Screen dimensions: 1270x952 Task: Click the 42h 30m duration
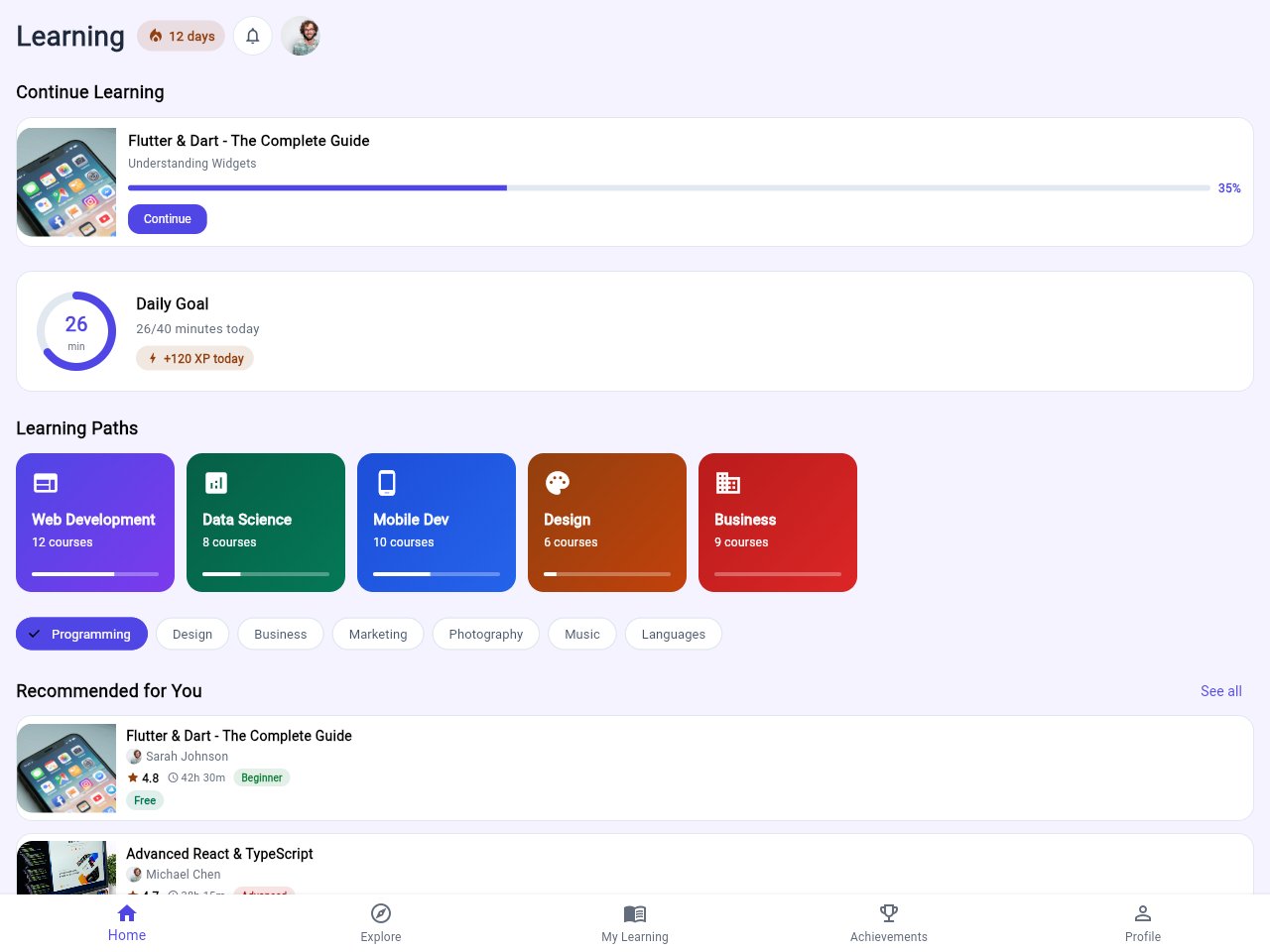(196, 778)
